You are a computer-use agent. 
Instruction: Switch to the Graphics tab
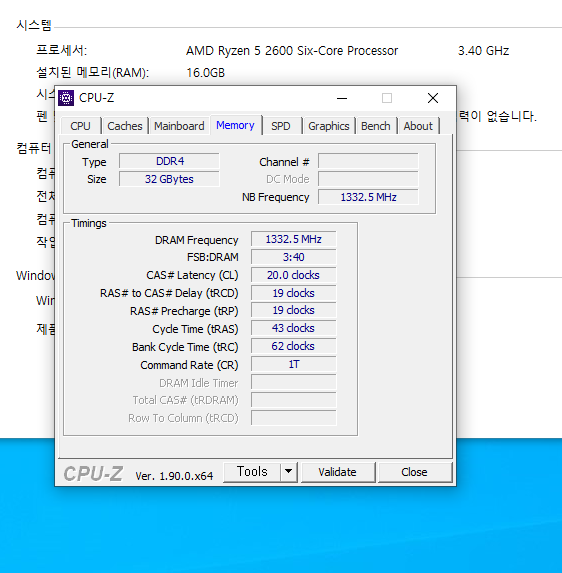329,126
